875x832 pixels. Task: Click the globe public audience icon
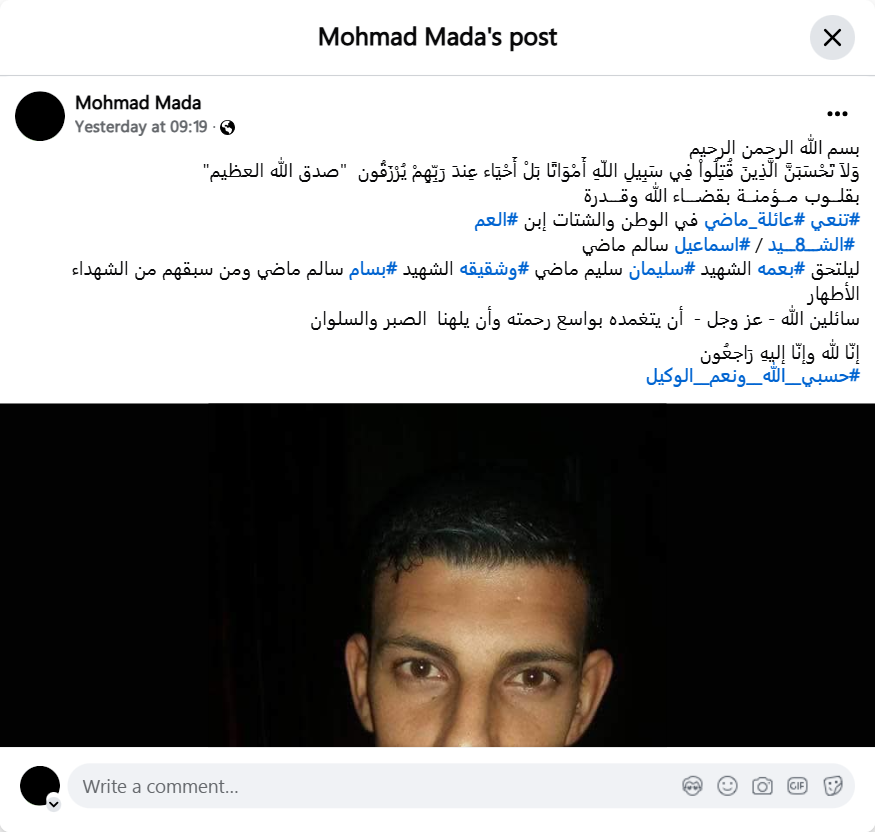[x=227, y=128]
